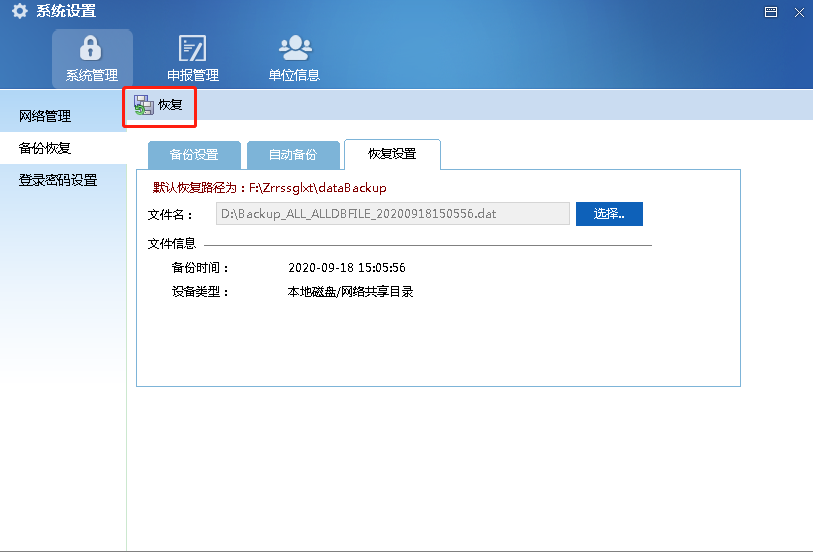Open 系统管理 lock icon section
The width and height of the screenshot is (813, 552).
coord(92,58)
